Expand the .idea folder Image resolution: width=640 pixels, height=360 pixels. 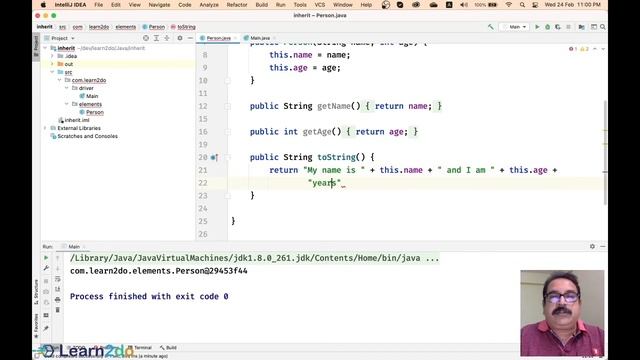pos(52,56)
